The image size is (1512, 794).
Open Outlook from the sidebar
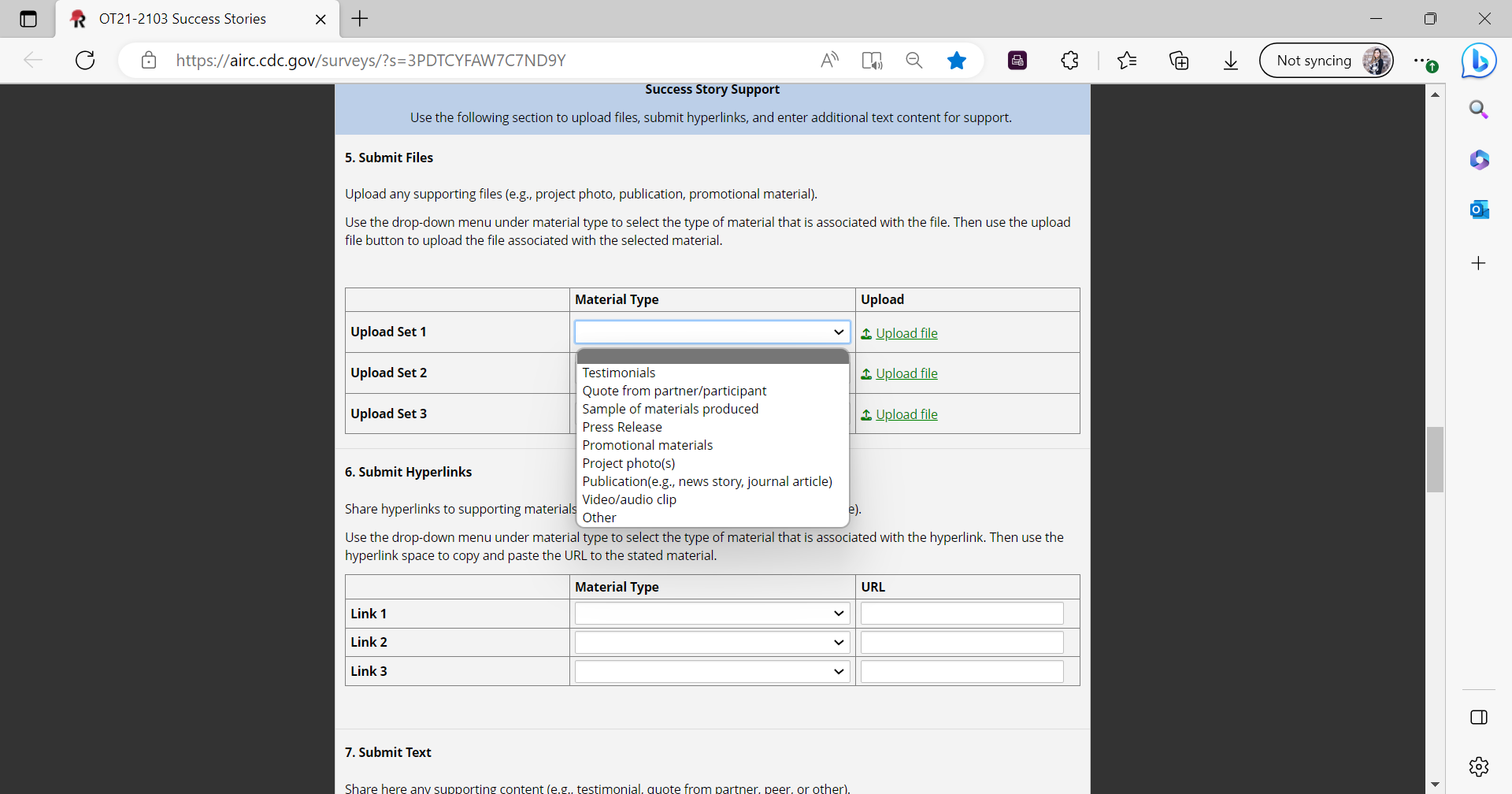pyautogui.click(x=1479, y=210)
